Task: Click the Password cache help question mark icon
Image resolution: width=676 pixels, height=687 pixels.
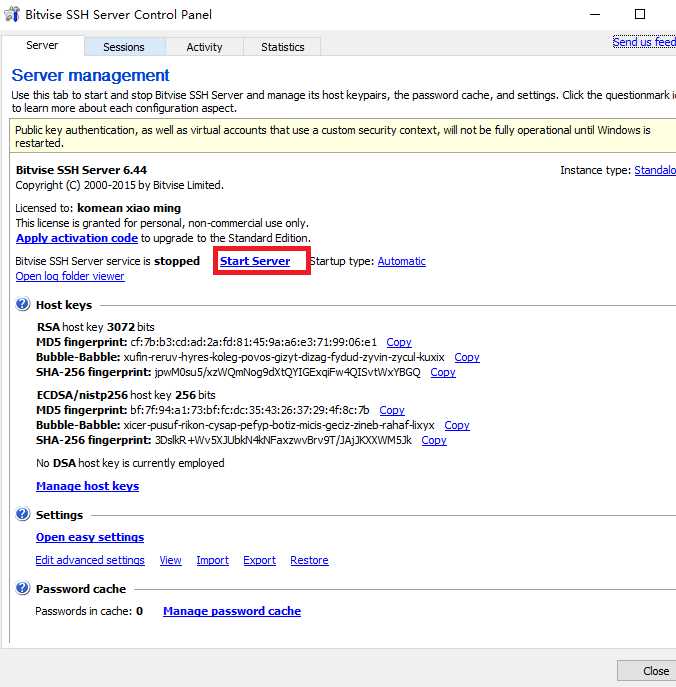Action: click(x=22, y=588)
